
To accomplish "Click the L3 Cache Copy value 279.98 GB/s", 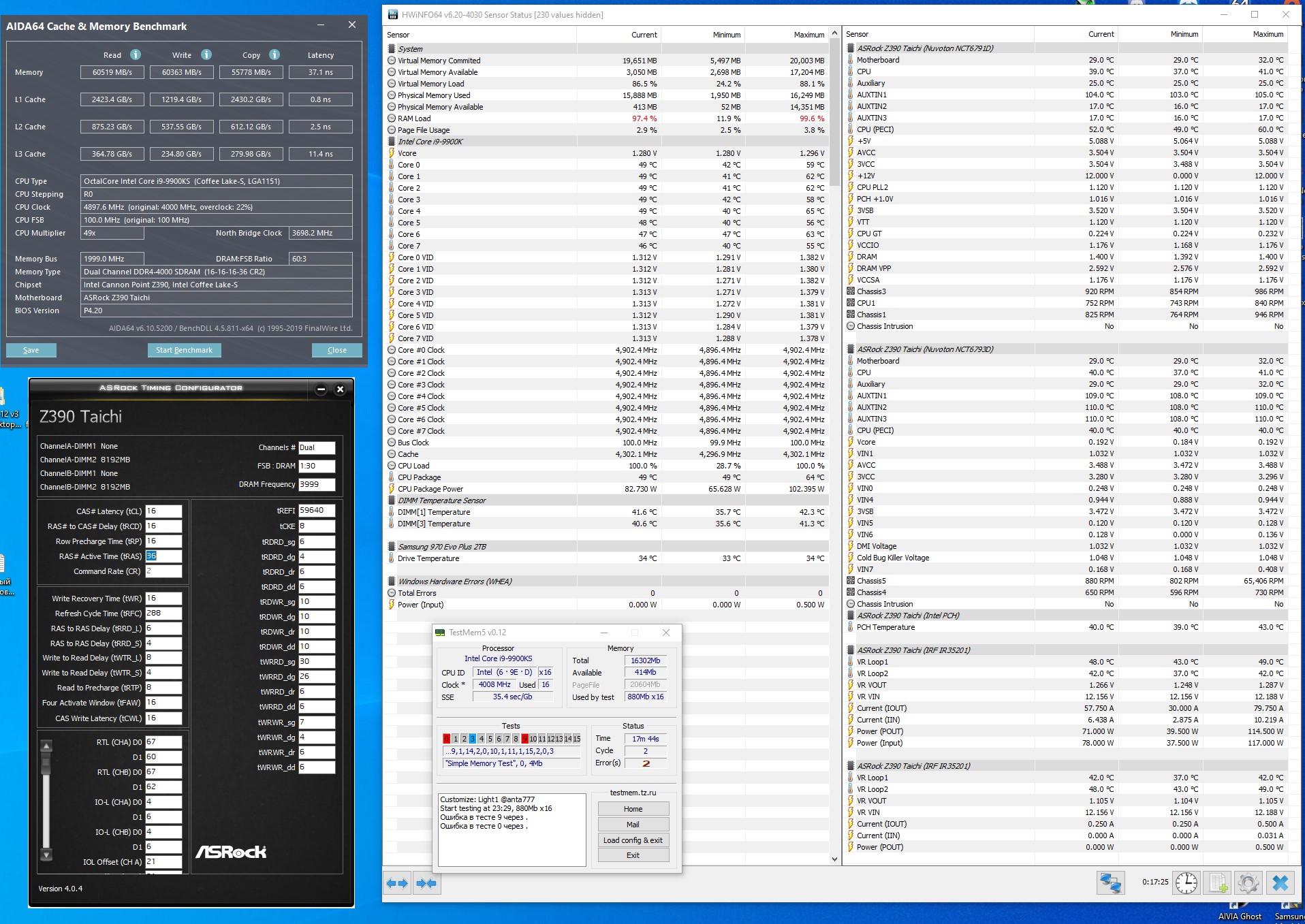I will 251,154.
